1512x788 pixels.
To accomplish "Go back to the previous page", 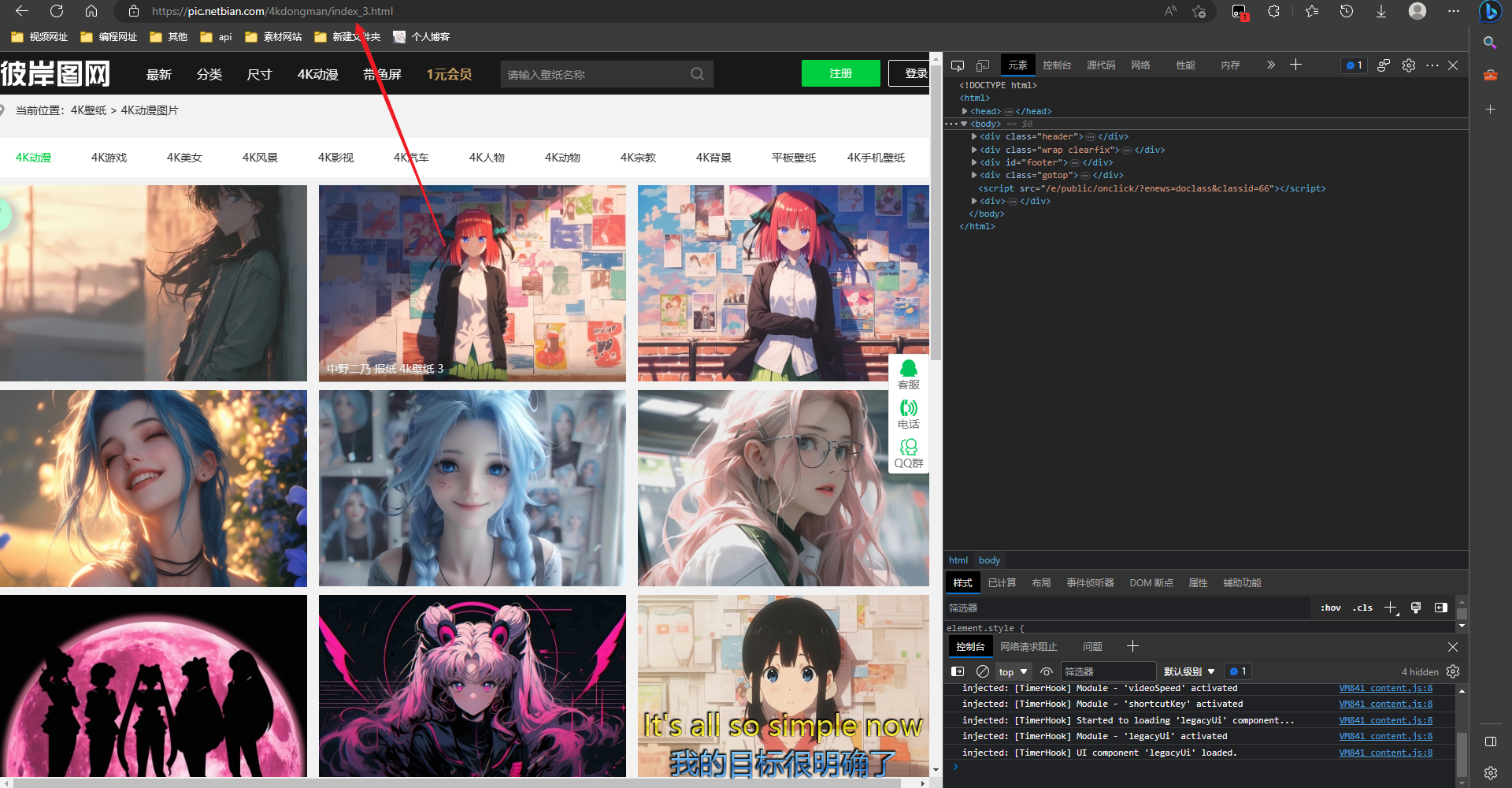I will tap(22, 11).
